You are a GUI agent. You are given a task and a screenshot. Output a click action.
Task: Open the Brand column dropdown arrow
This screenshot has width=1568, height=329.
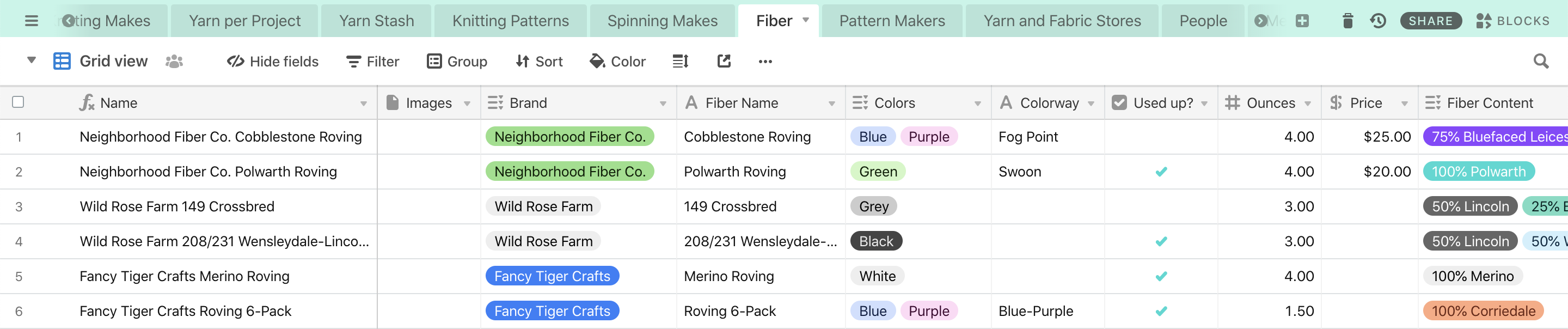coord(663,103)
